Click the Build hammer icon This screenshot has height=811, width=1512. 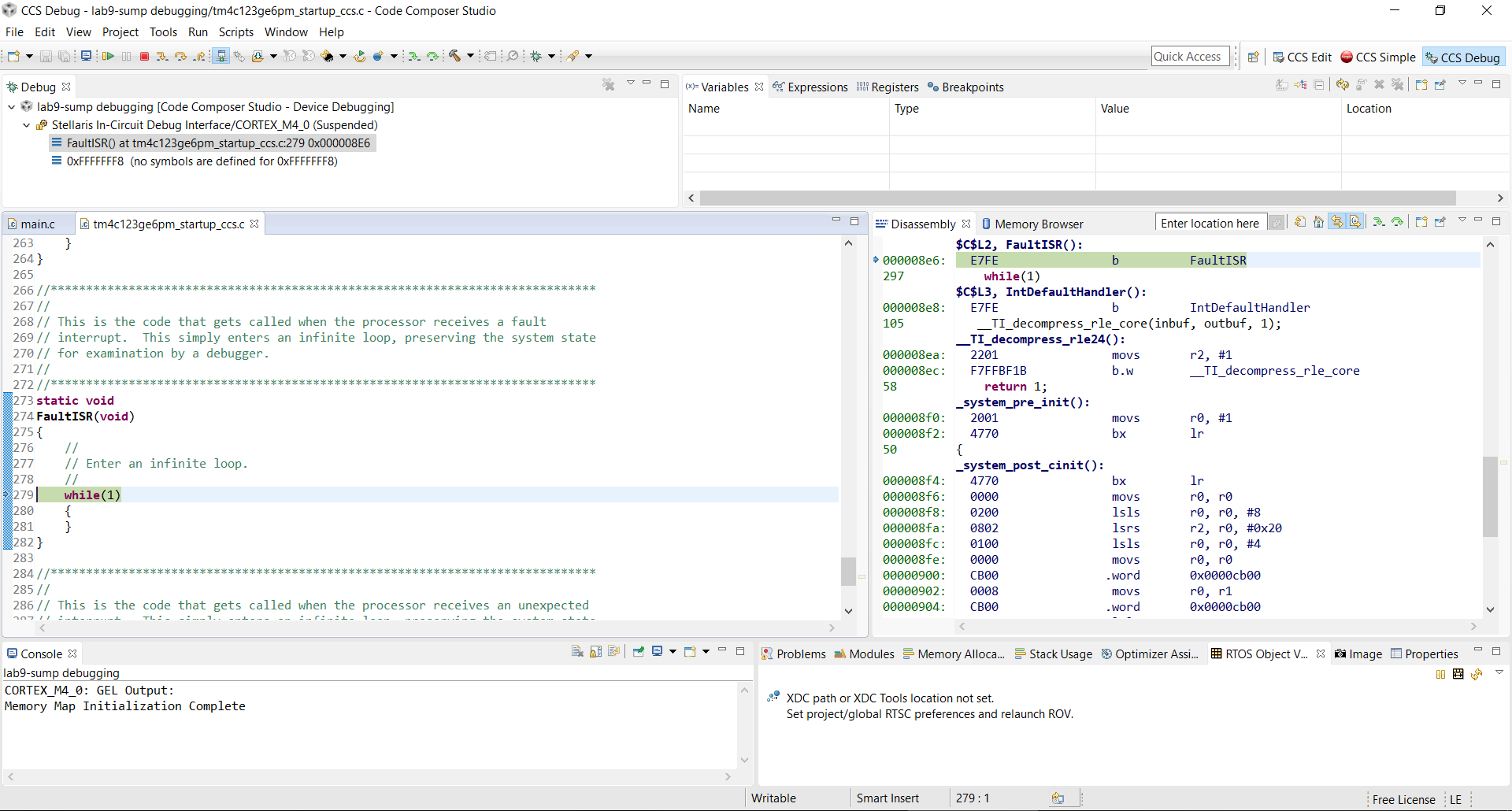pyautogui.click(x=454, y=56)
